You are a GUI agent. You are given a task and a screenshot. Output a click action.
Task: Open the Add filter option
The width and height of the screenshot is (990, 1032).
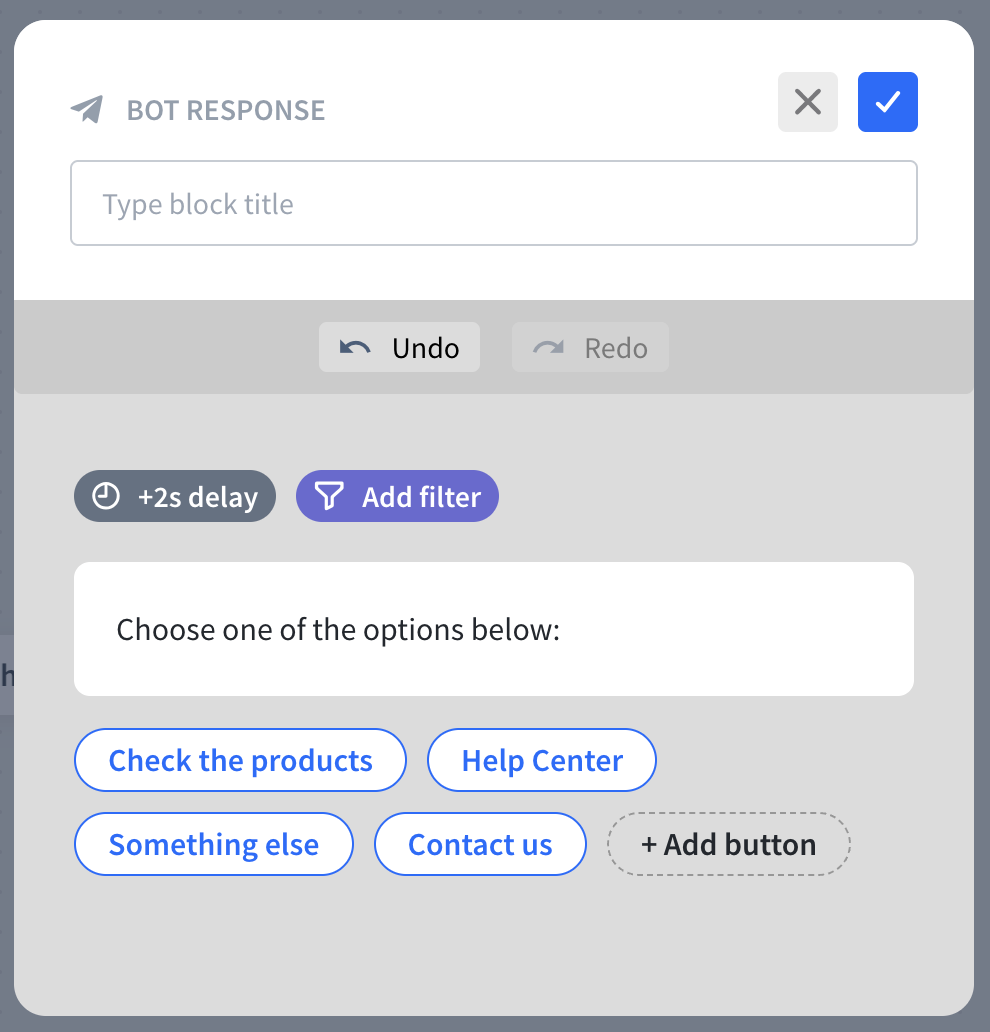[x=397, y=496]
